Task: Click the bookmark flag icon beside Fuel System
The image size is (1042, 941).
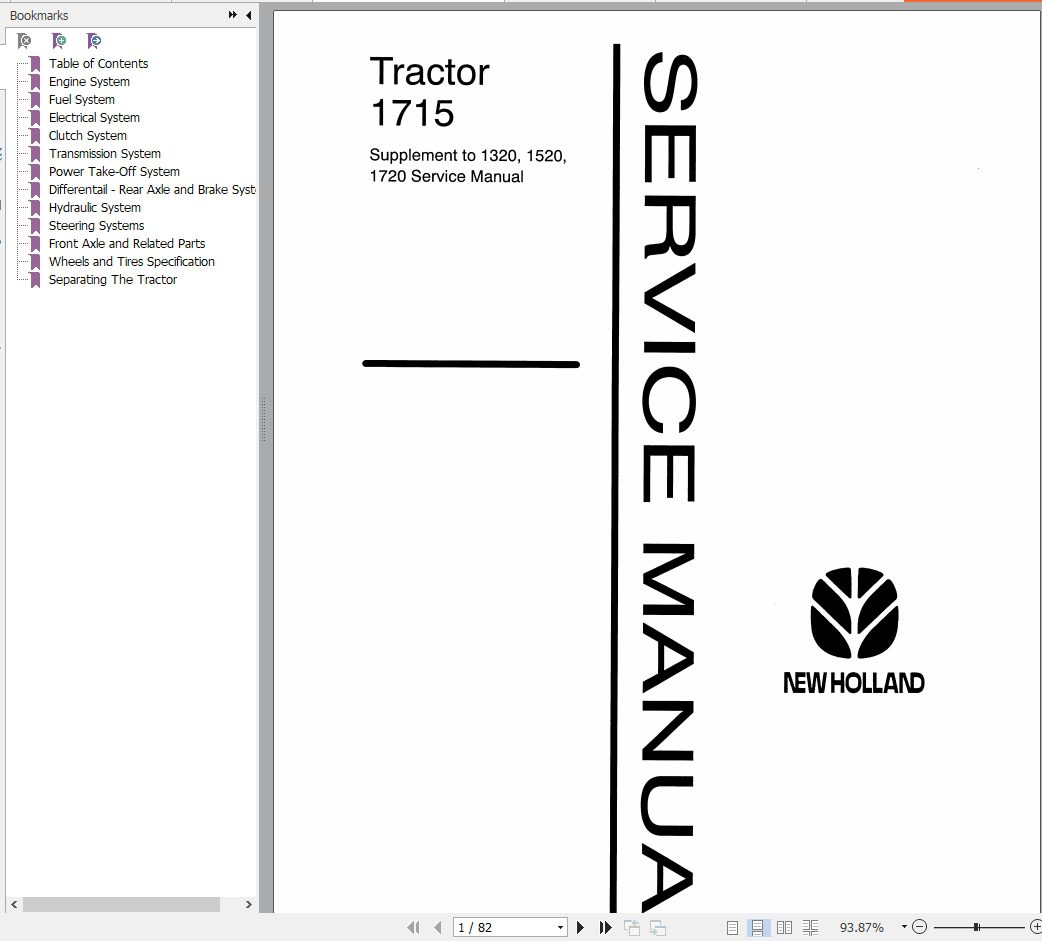Action: pyautogui.click(x=35, y=100)
